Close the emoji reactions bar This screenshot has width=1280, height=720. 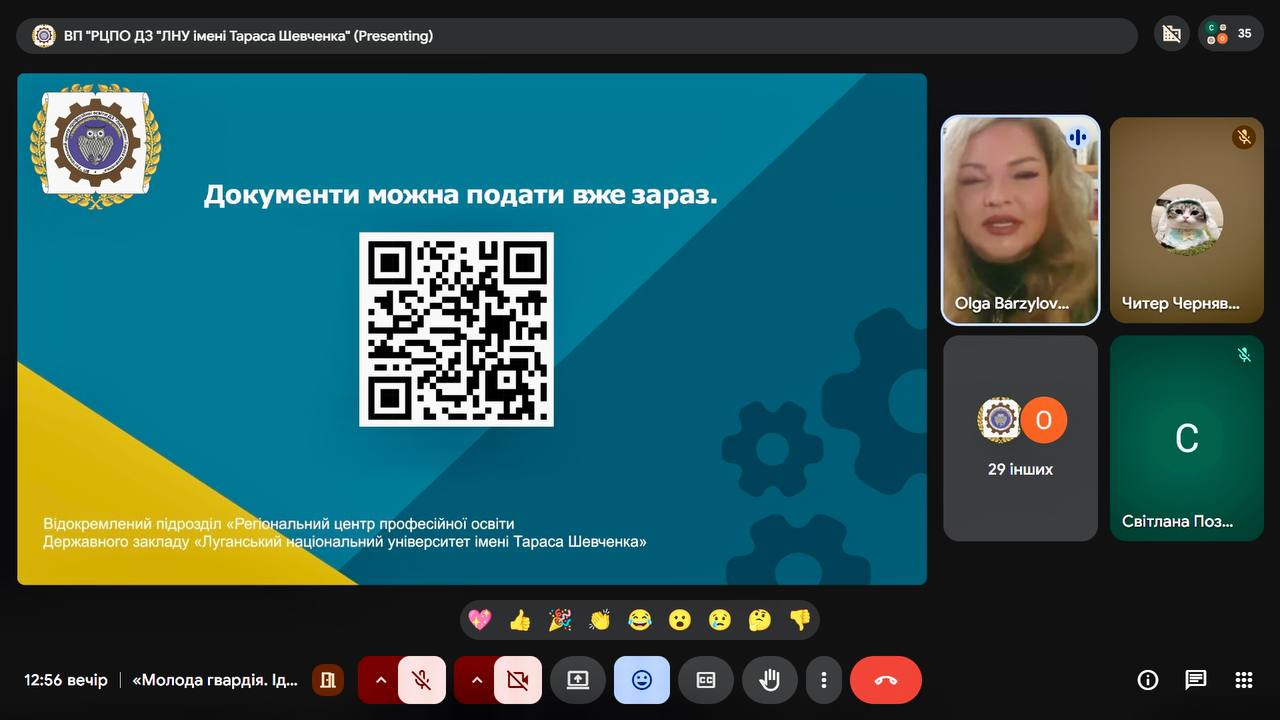pos(641,680)
